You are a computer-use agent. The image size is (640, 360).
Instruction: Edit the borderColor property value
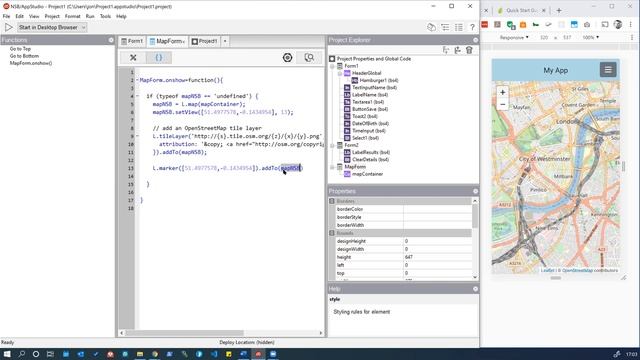pyautogui.click(x=437, y=209)
